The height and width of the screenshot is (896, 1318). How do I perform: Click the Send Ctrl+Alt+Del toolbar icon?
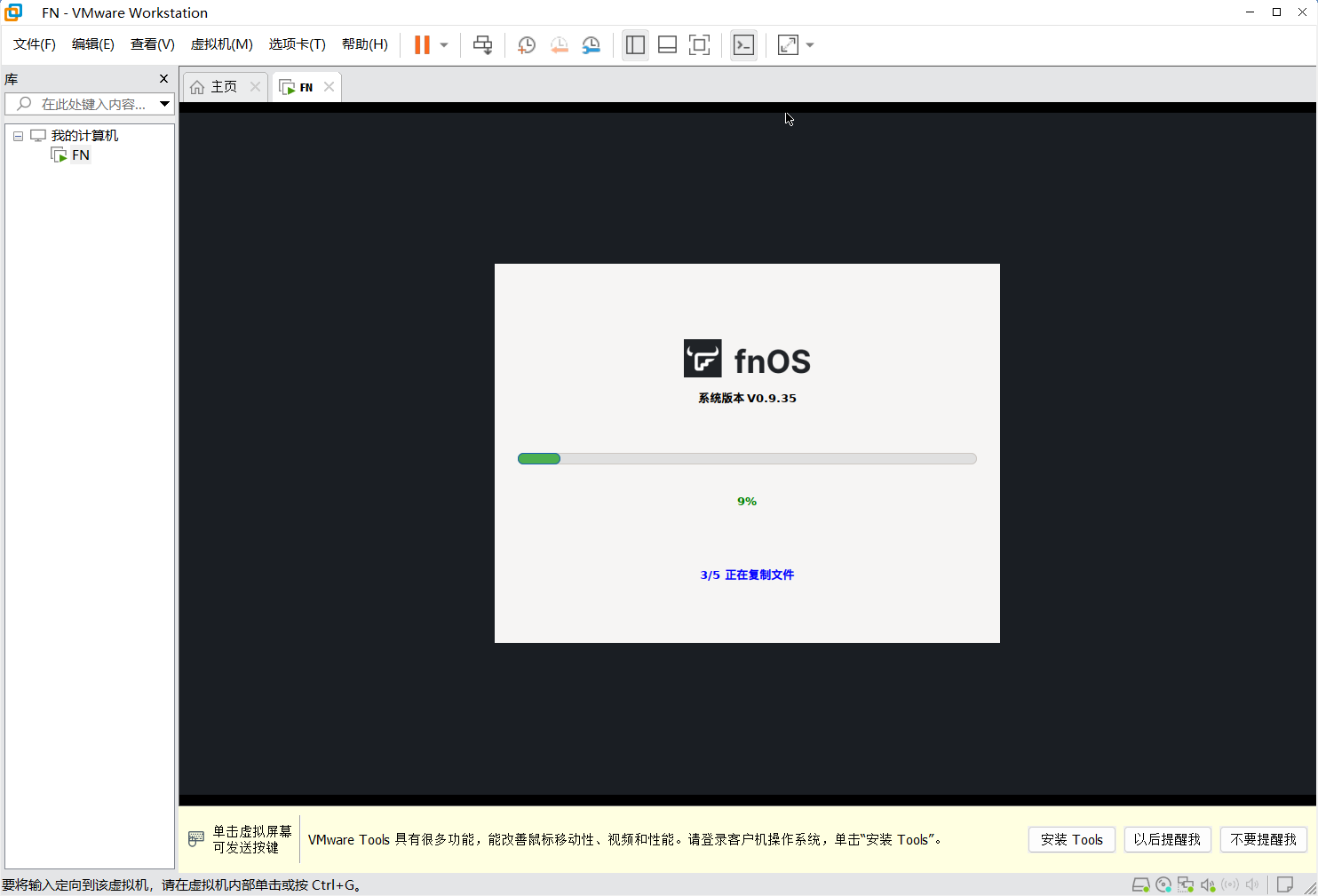click(482, 45)
